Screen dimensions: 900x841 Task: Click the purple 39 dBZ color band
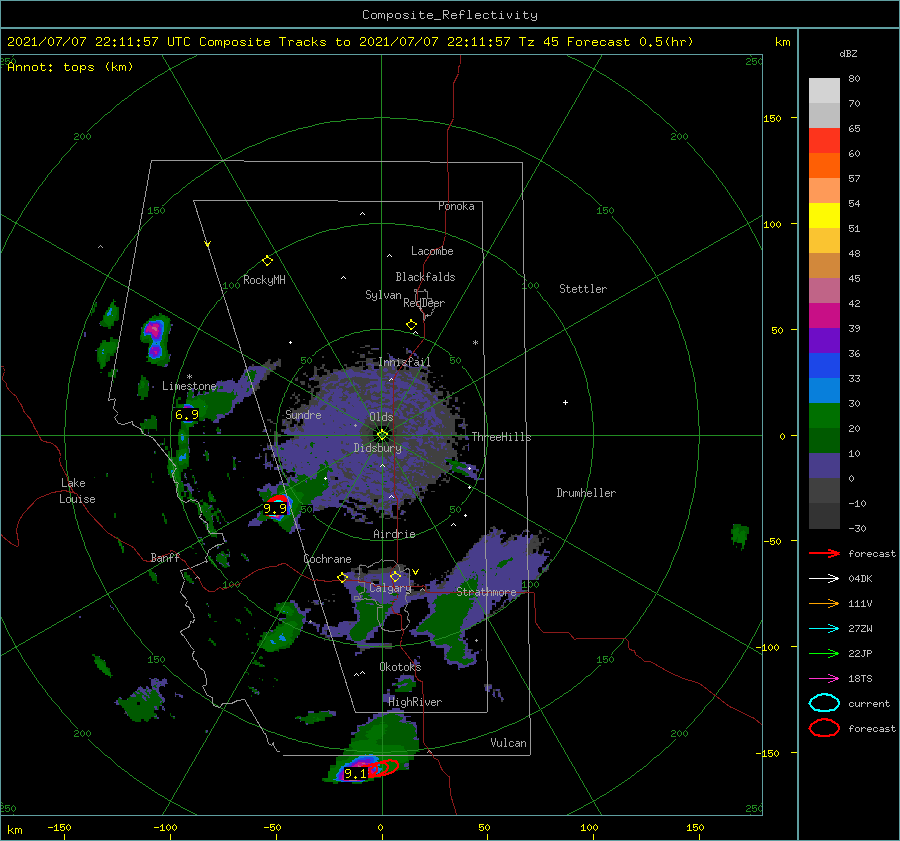tap(824, 340)
